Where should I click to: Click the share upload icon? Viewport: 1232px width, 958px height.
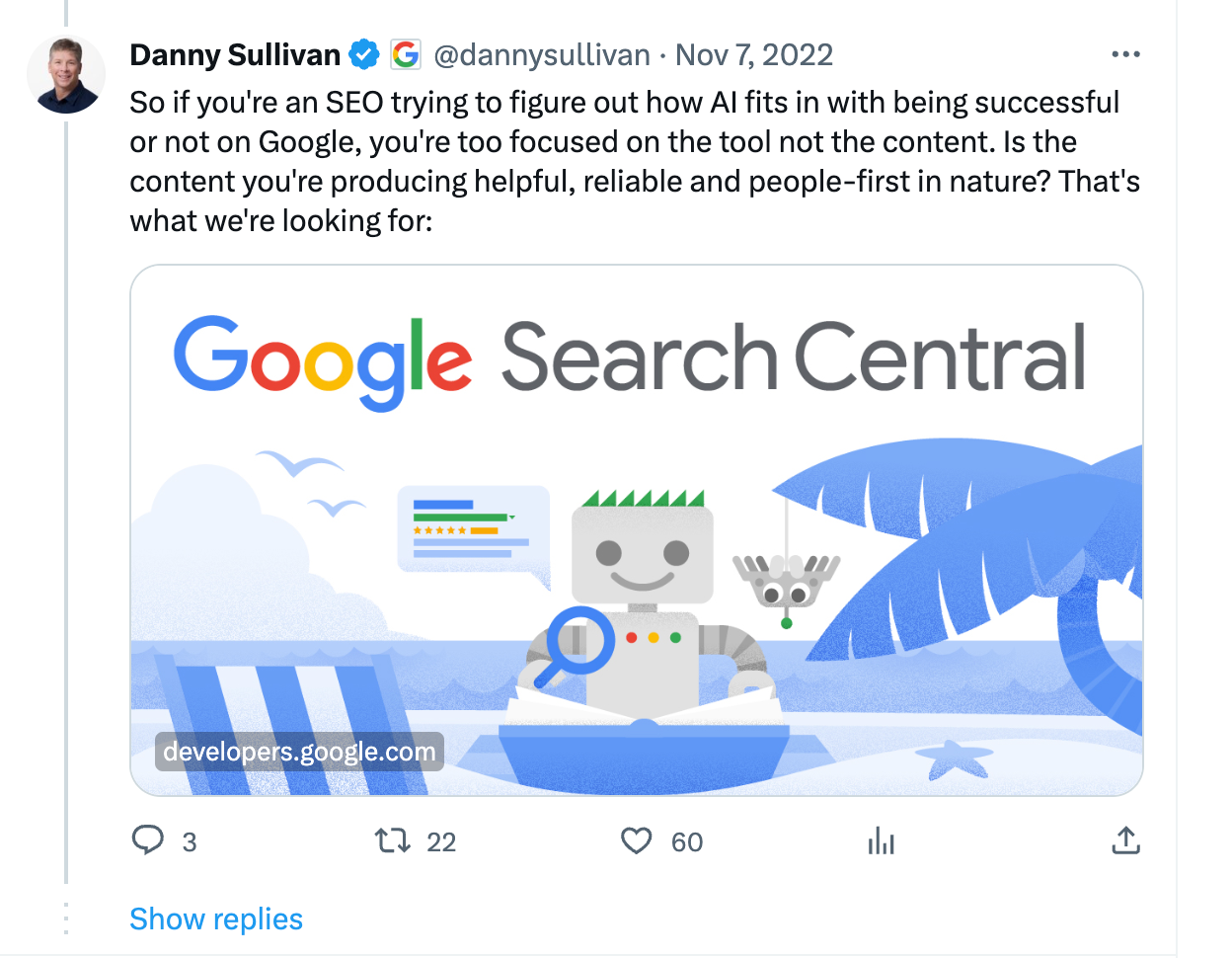[x=1125, y=840]
